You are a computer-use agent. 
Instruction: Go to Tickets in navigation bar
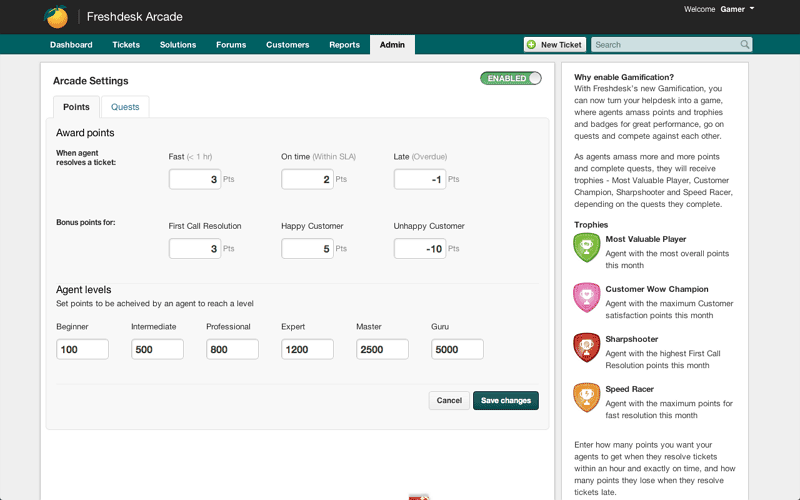pos(126,44)
